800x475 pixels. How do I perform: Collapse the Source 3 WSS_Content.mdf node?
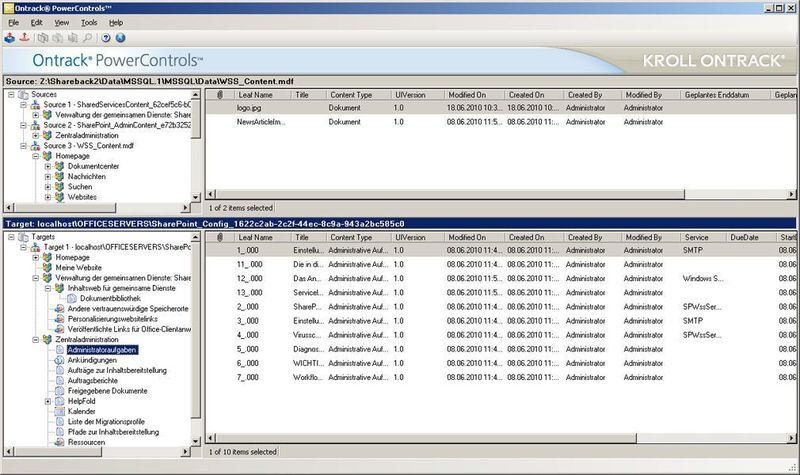23,145
